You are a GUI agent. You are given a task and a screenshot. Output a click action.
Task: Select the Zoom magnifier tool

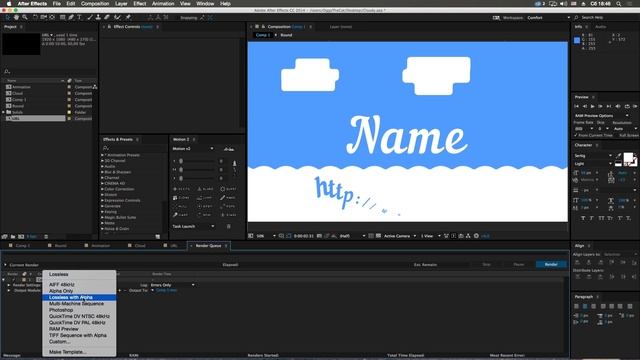click(25, 18)
